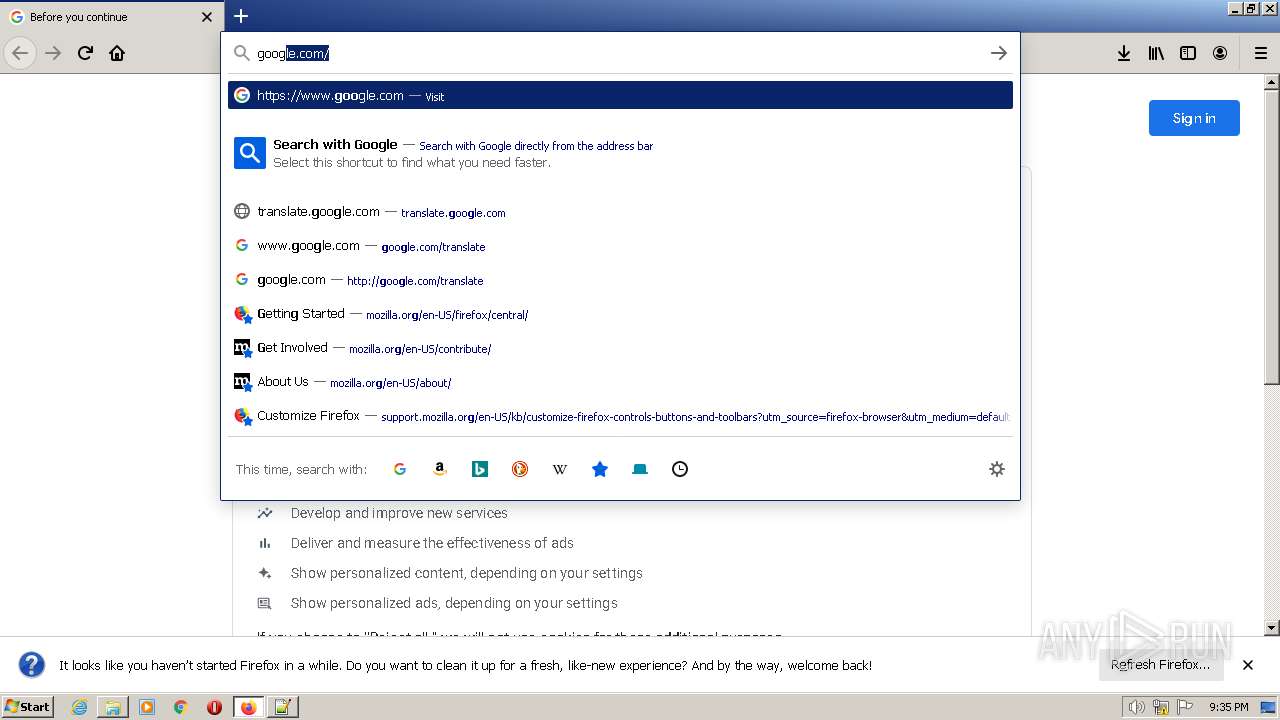Image resolution: width=1280 pixels, height=720 pixels.
Task: Click the question mark info icon
Action: (x=32, y=665)
